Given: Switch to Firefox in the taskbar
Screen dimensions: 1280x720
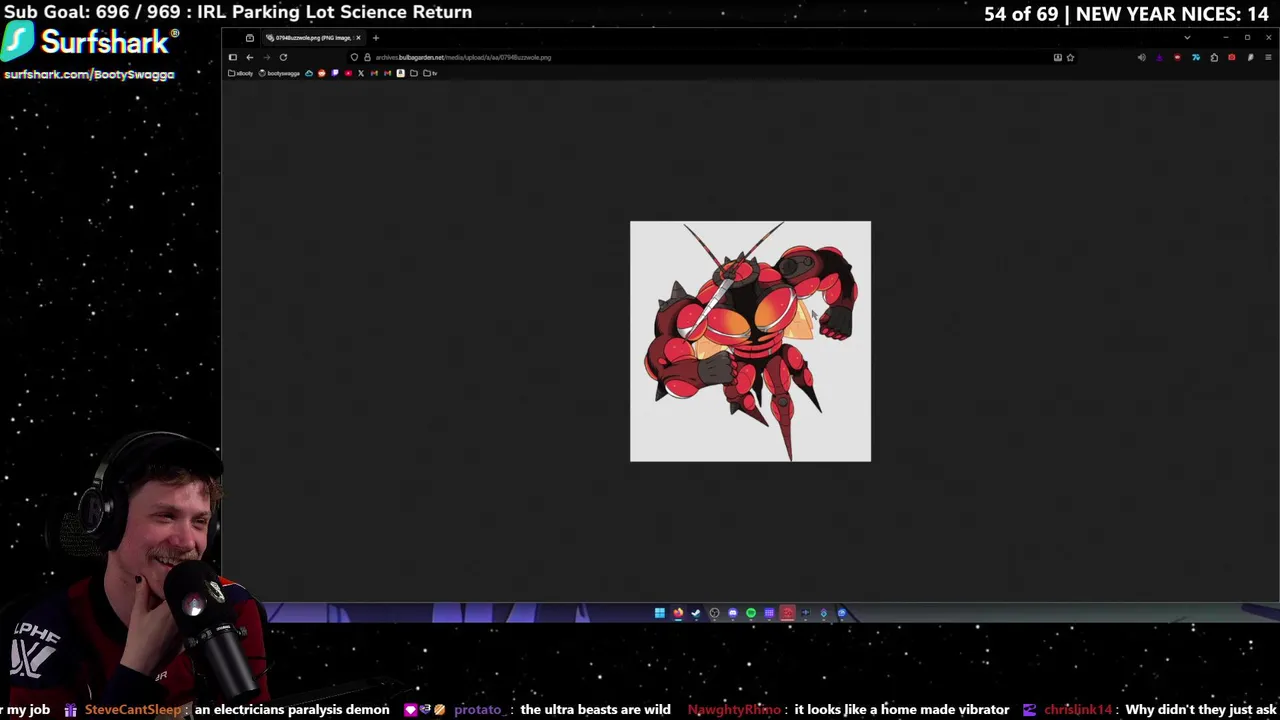Looking at the screenshot, I should pos(678,613).
